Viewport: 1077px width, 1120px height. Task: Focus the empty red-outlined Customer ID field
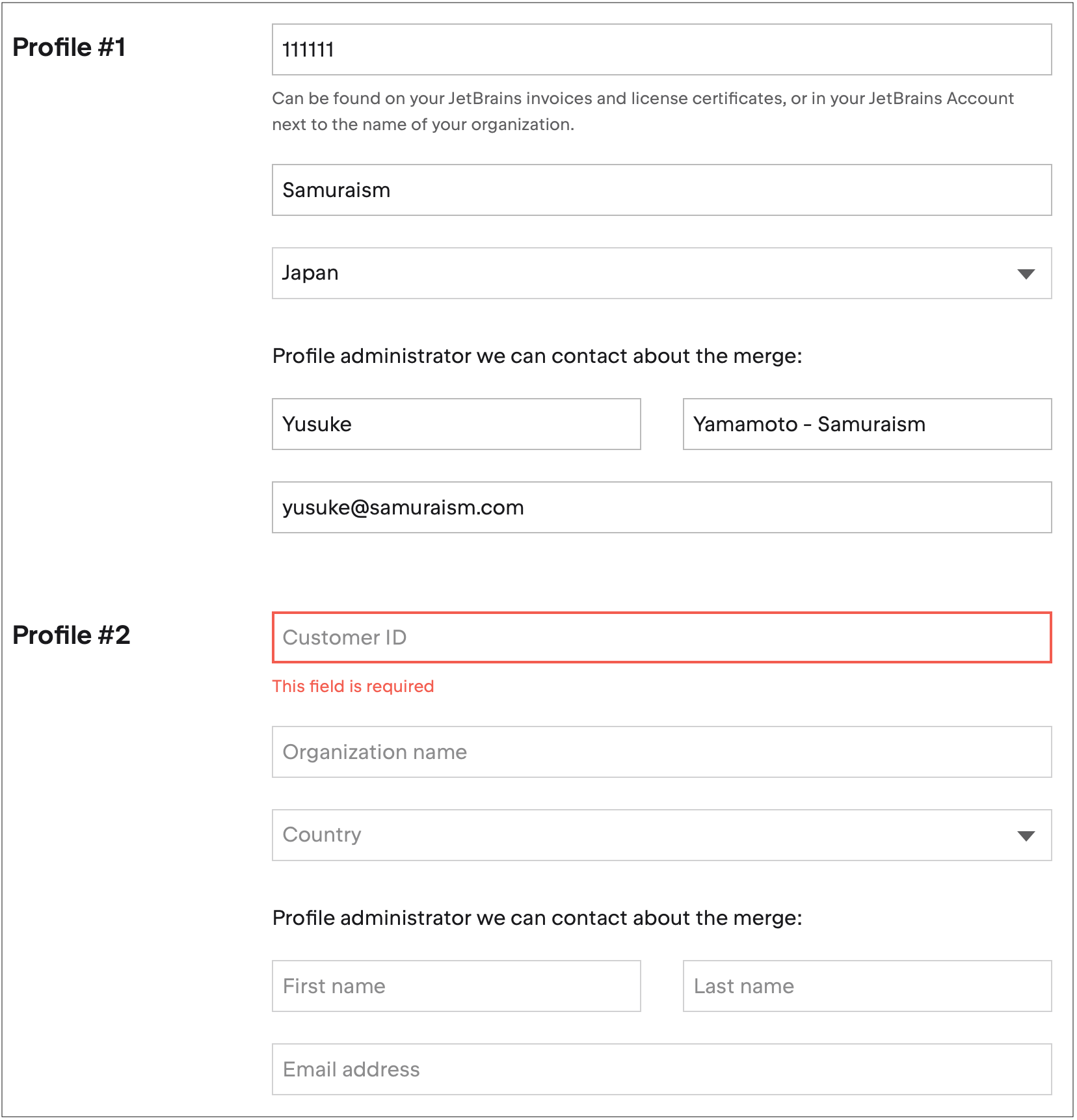[x=661, y=637]
